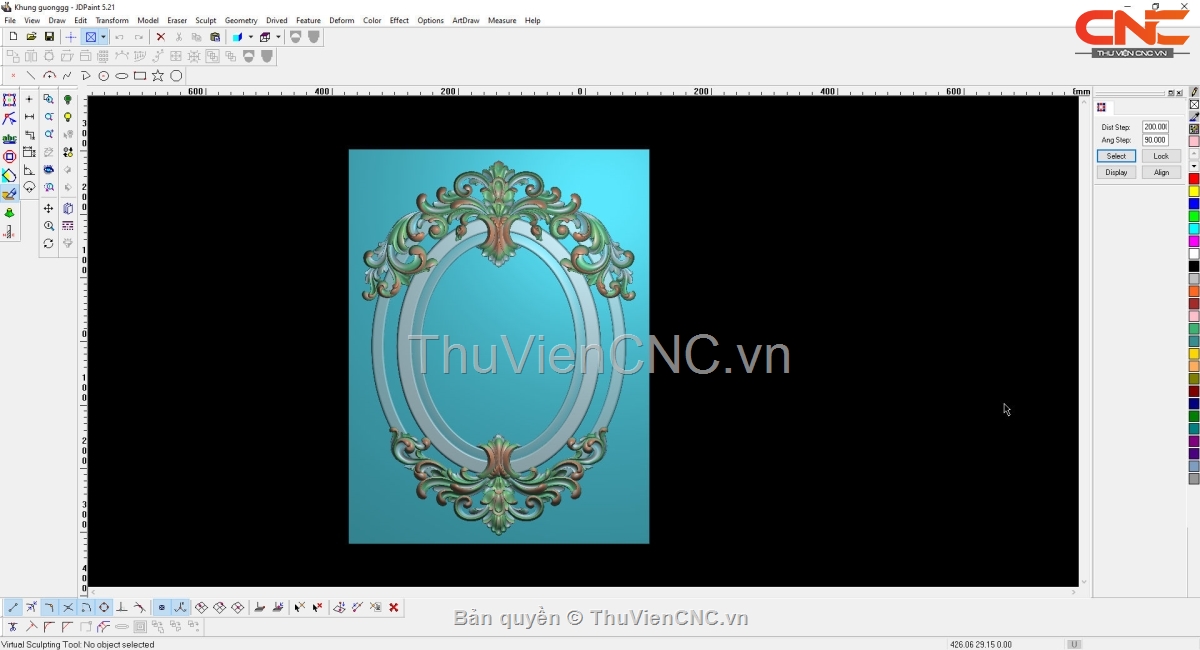Screen dimensions: 1200x650
Task: Select the ellipse drawing tool
Action: (122, 76)
